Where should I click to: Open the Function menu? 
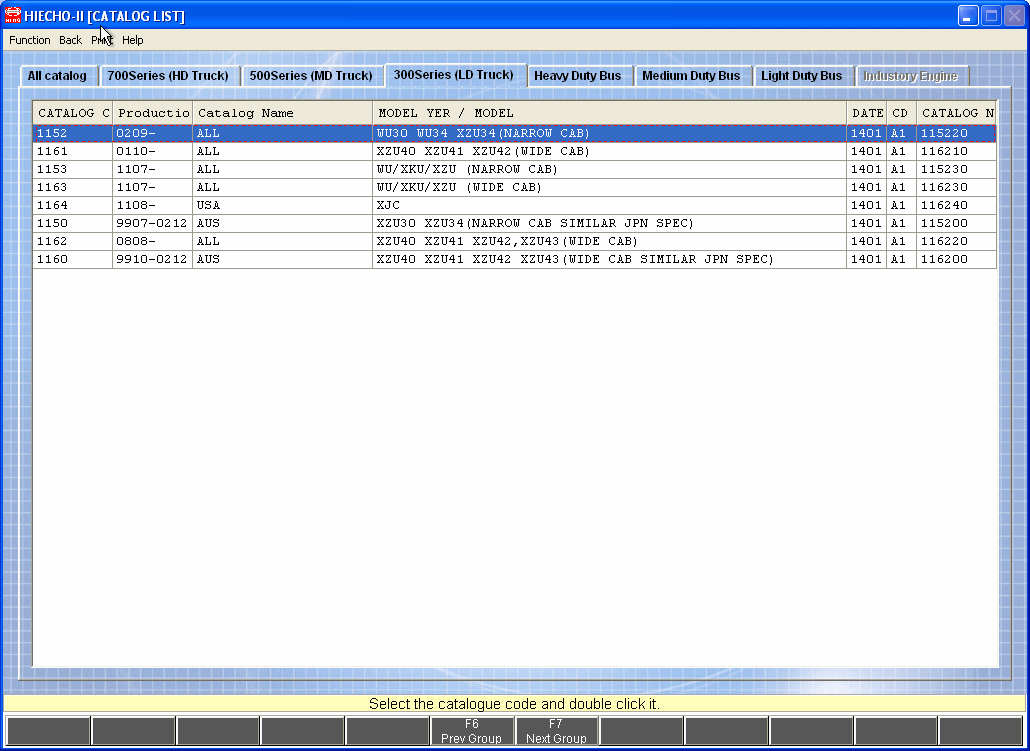(30, 40)
